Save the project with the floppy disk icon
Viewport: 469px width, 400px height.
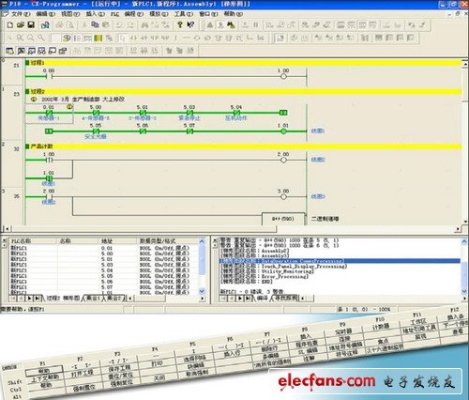31,25
